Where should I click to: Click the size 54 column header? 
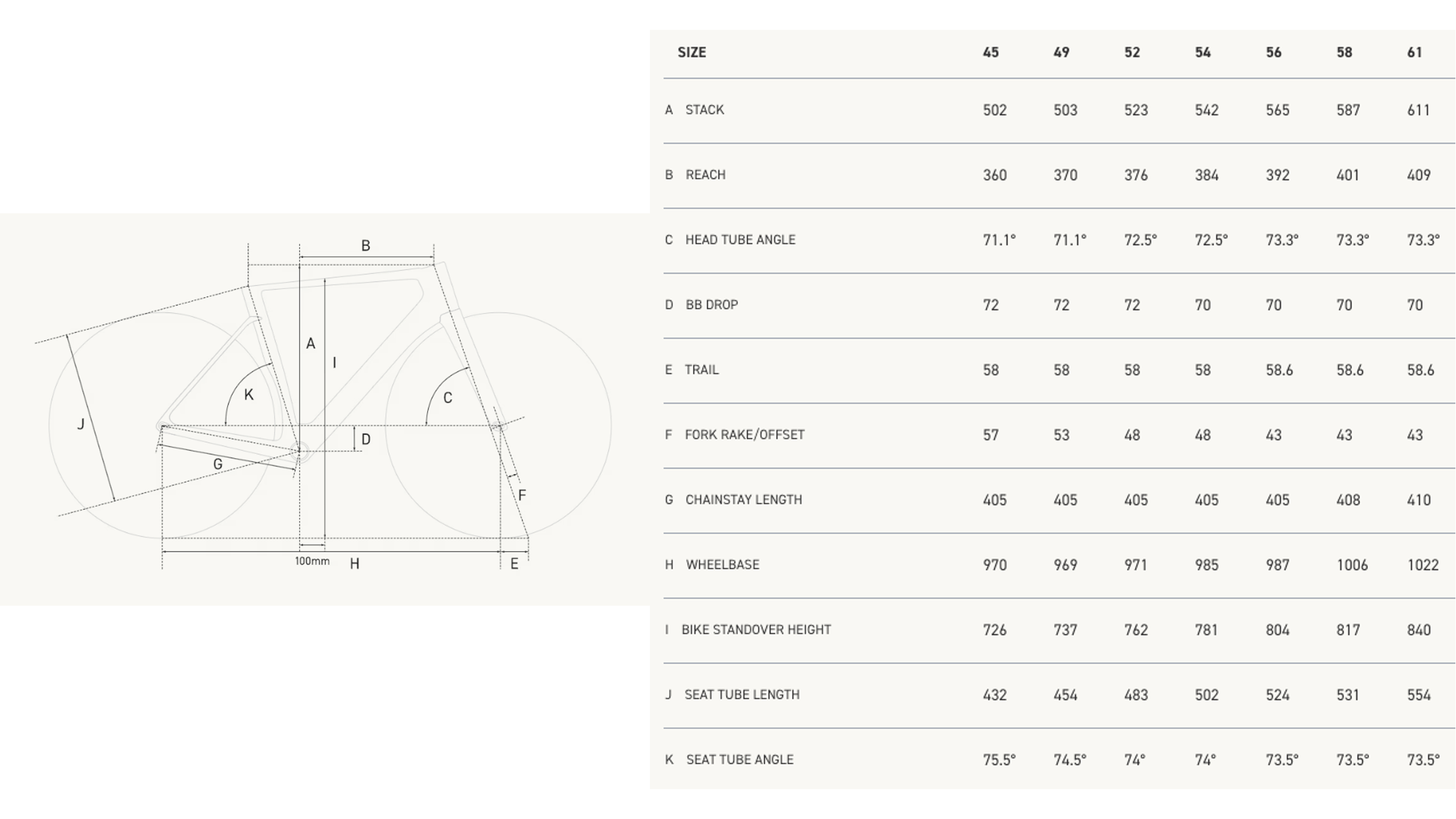1202,53
